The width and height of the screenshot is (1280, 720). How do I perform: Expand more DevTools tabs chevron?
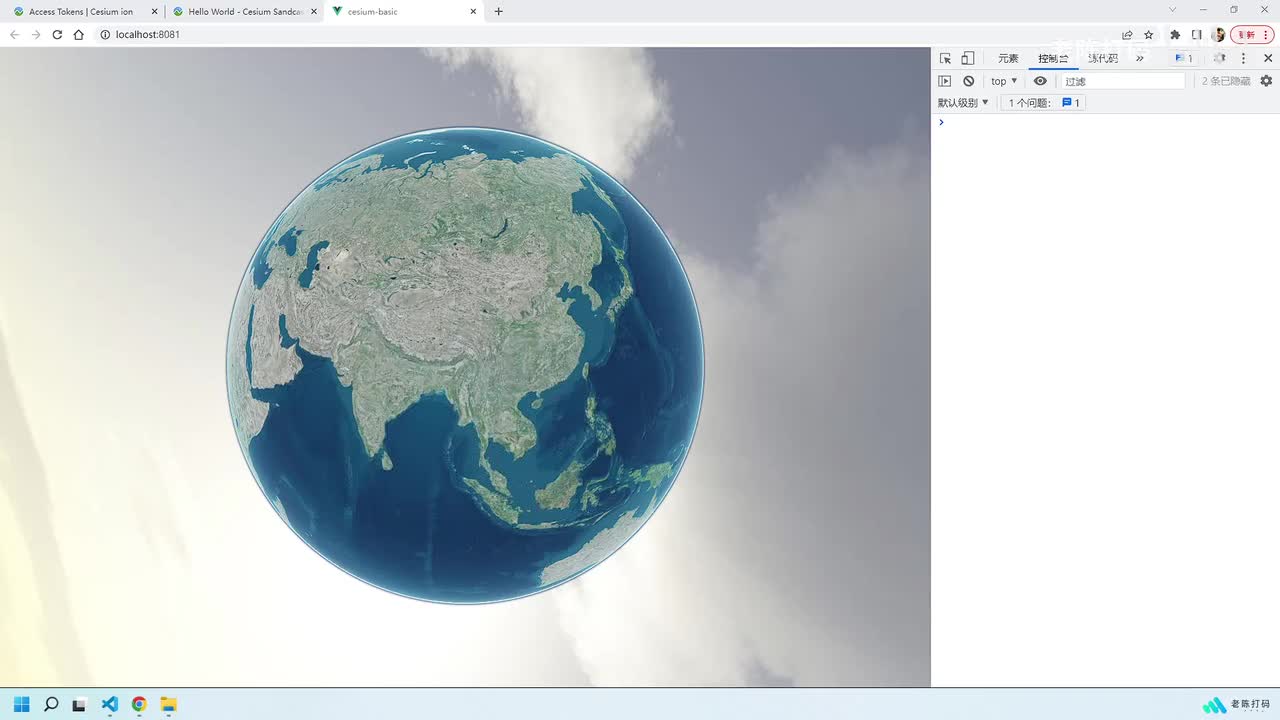tap(1139, 59)
